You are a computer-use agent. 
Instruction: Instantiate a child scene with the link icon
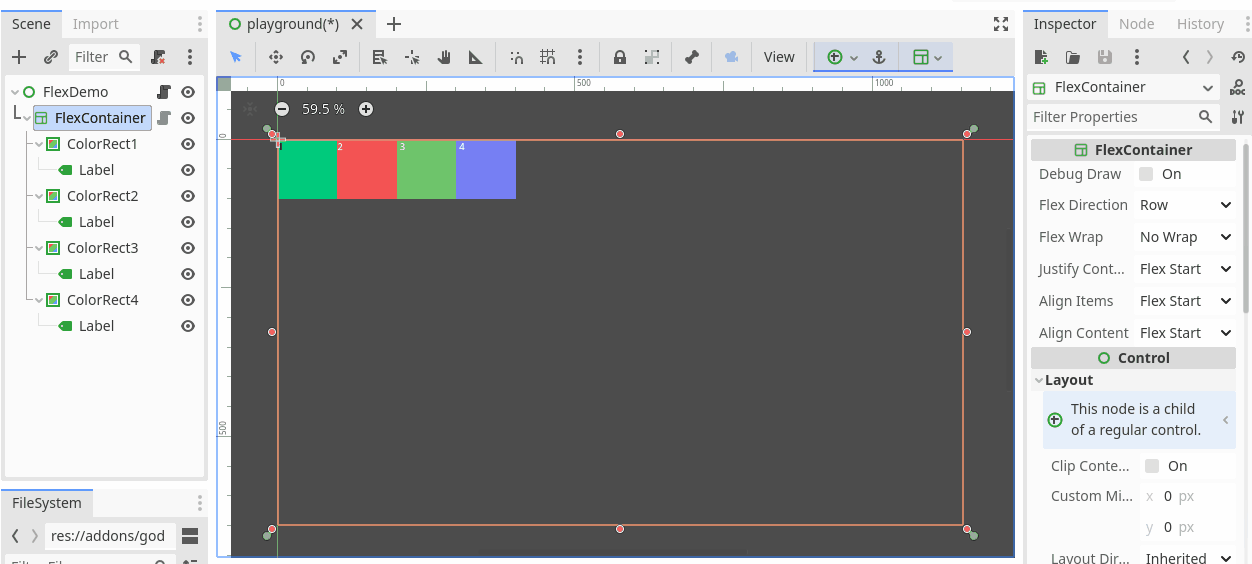tap(51, 57)
